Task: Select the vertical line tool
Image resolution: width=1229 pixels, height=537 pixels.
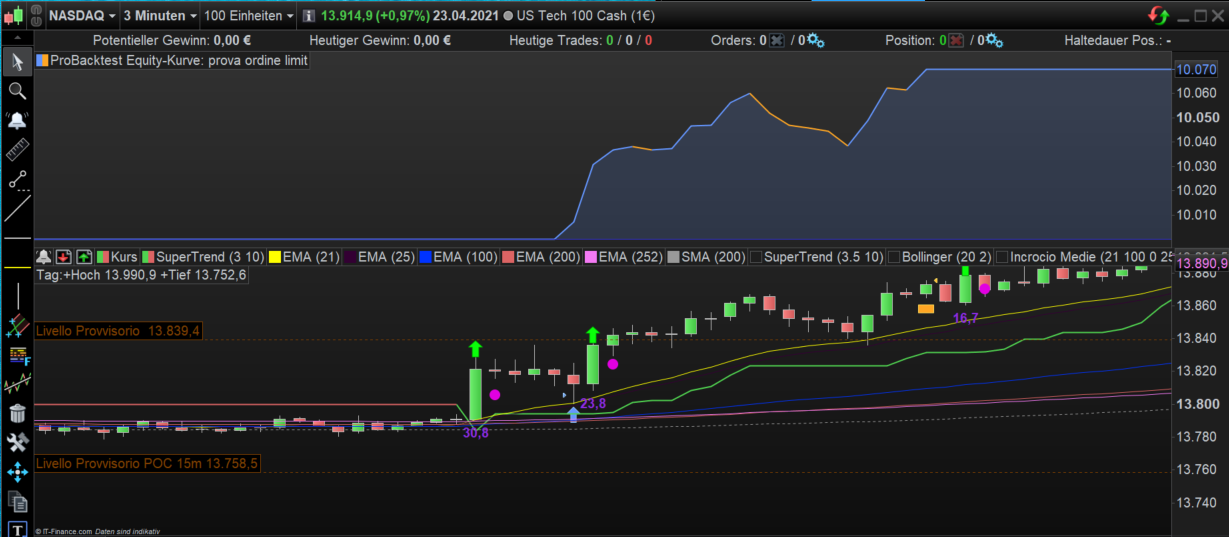Action: tap(17, 296)
